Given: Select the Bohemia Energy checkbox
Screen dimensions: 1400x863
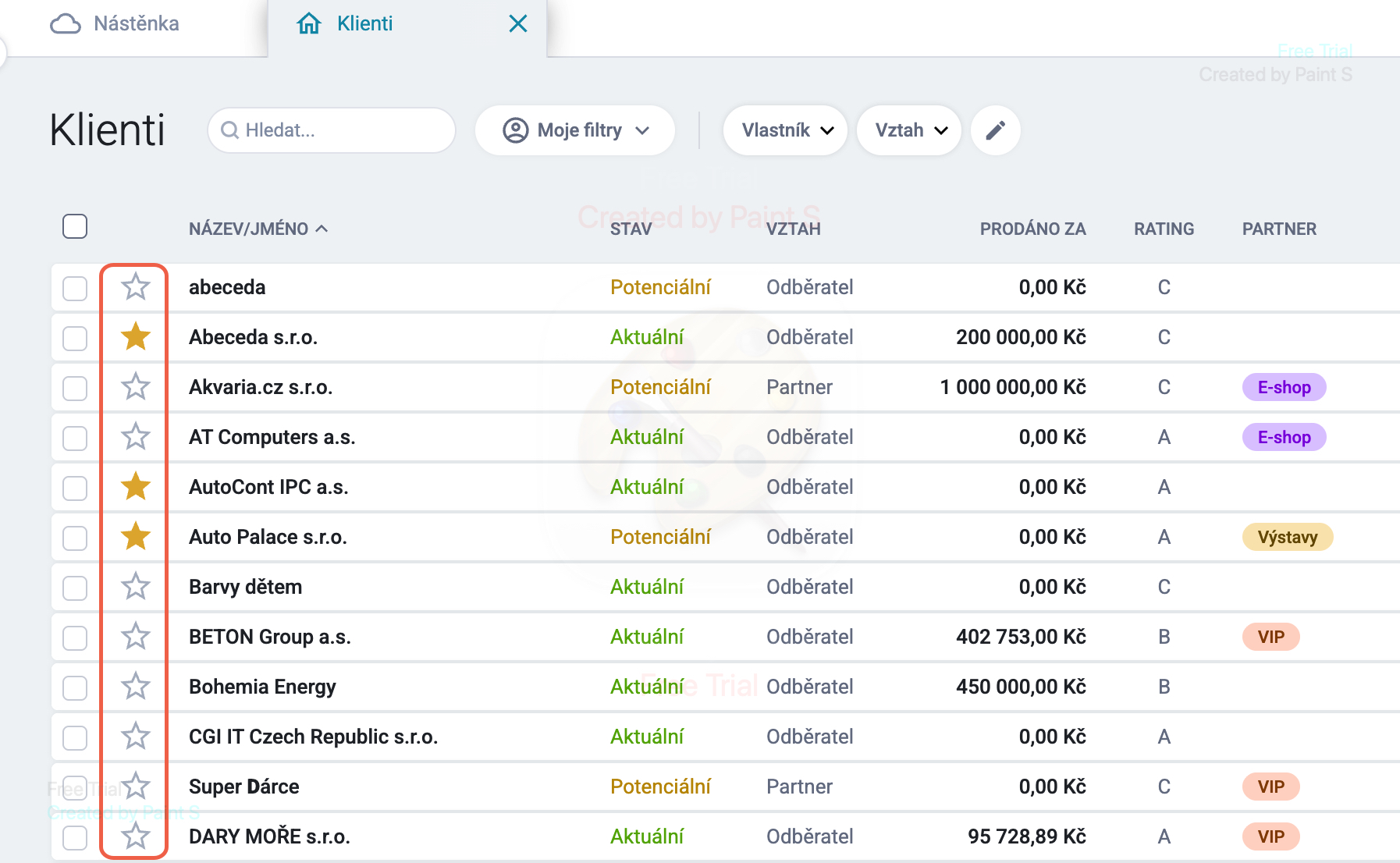Looking at the screenshot, I should point(75,687).
